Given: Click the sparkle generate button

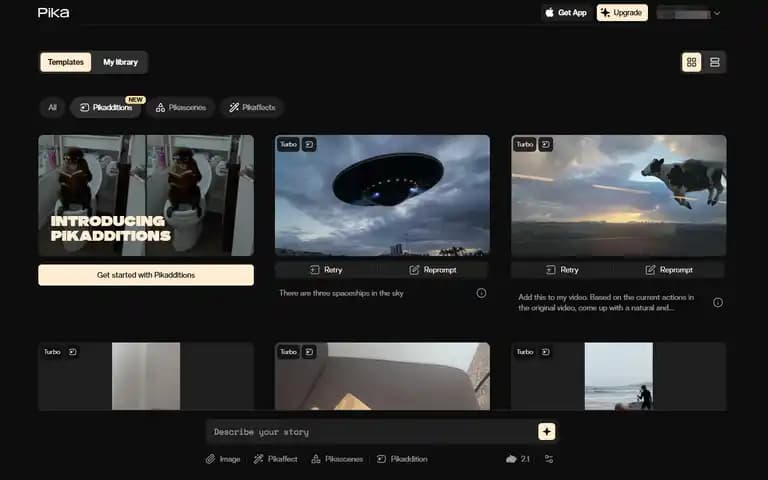Looking at the screenshot, I should [x=547, y=432].
